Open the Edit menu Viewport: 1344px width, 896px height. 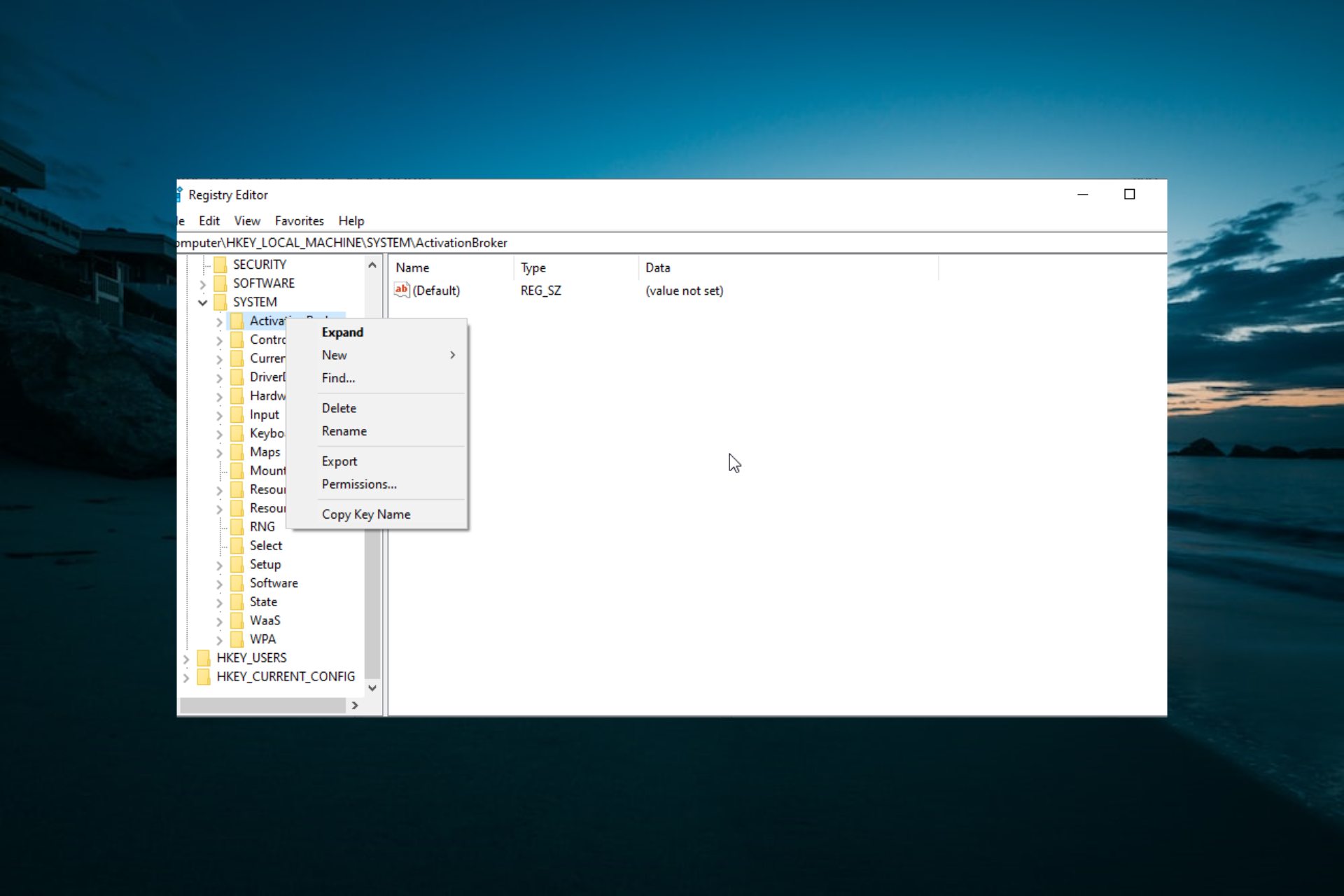[209, 220]
